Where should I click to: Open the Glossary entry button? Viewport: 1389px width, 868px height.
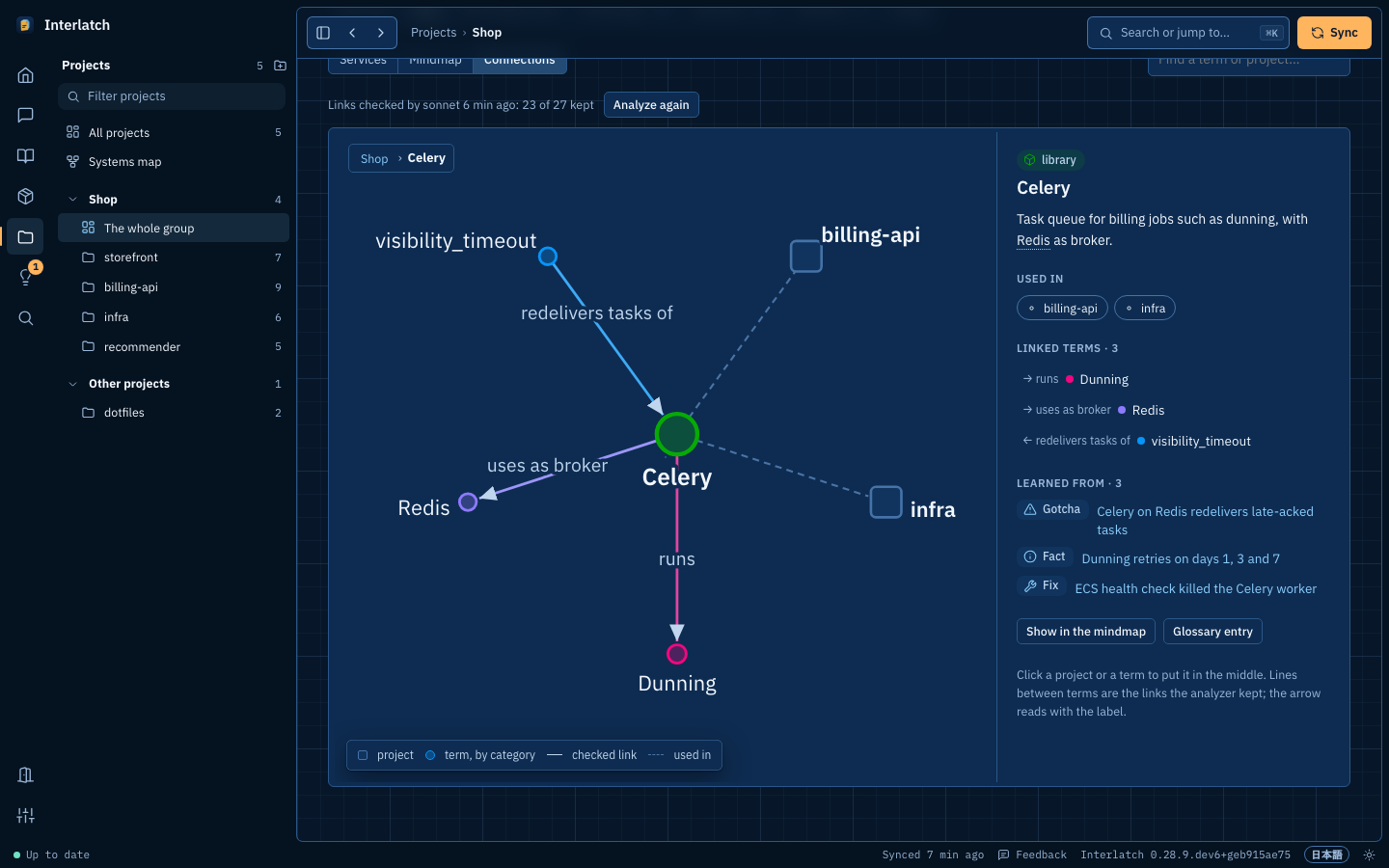coord(1212,632)
